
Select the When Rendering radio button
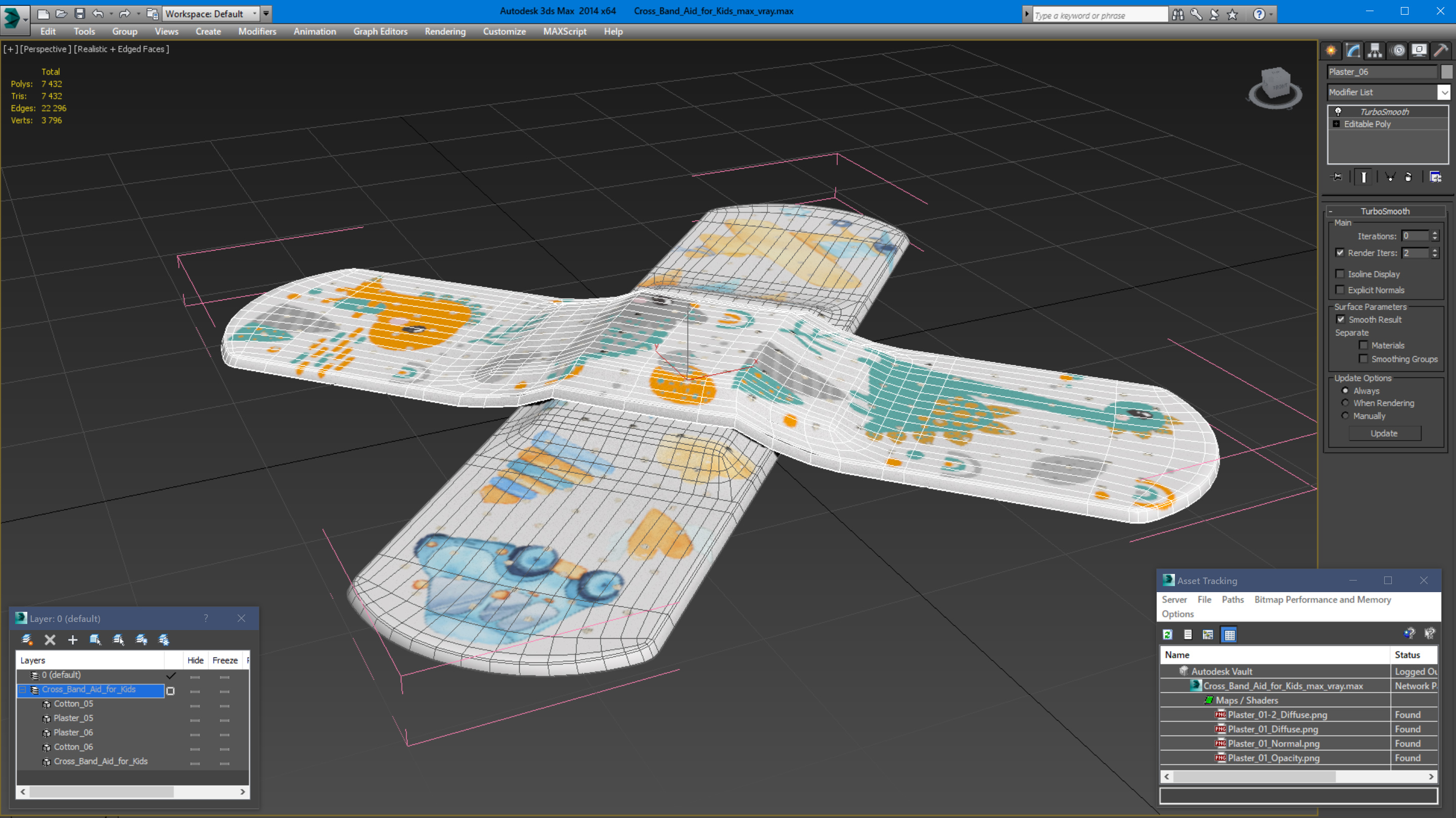(x=1345, y=403)
